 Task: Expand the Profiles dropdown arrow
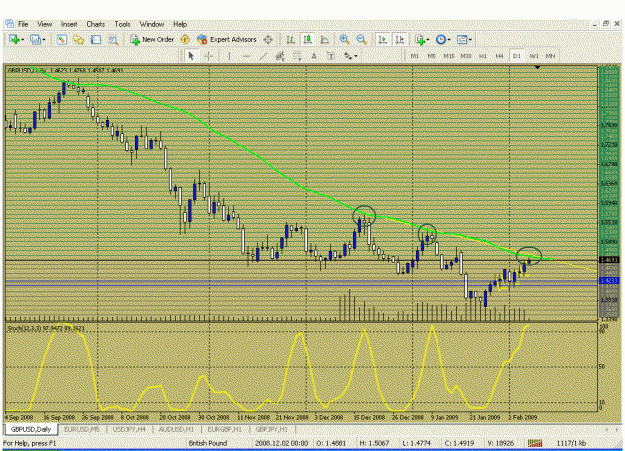click(x=44, y=40)
